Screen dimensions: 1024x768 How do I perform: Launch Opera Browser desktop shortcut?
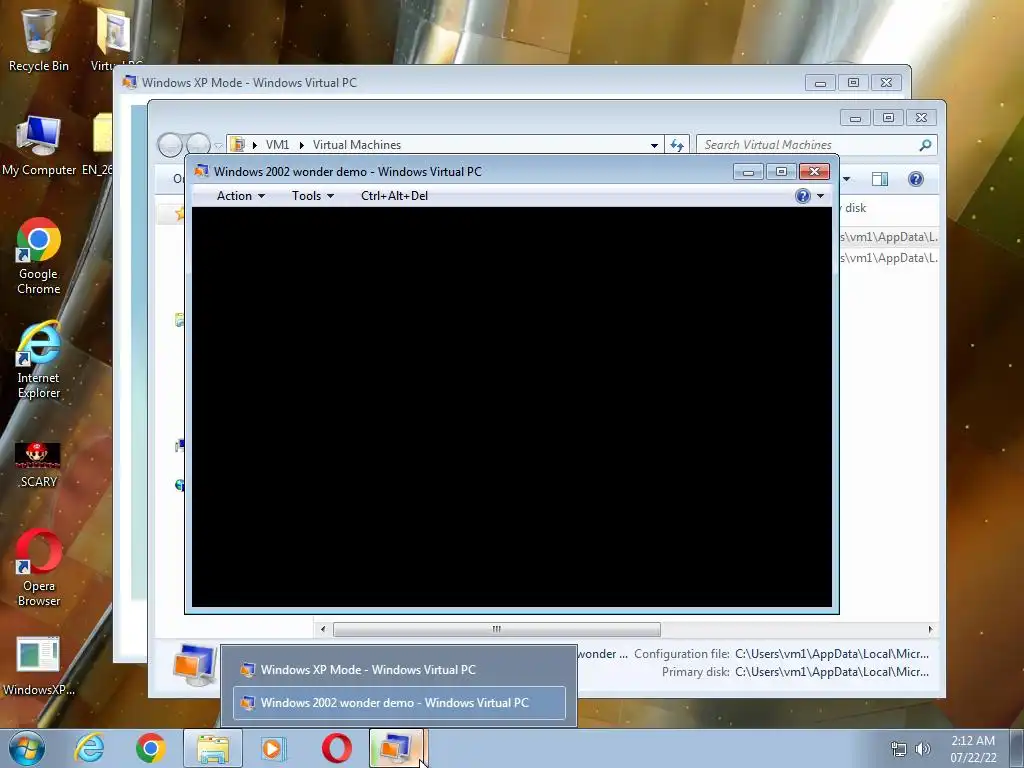pyautogui.click(x=39, y=568)
